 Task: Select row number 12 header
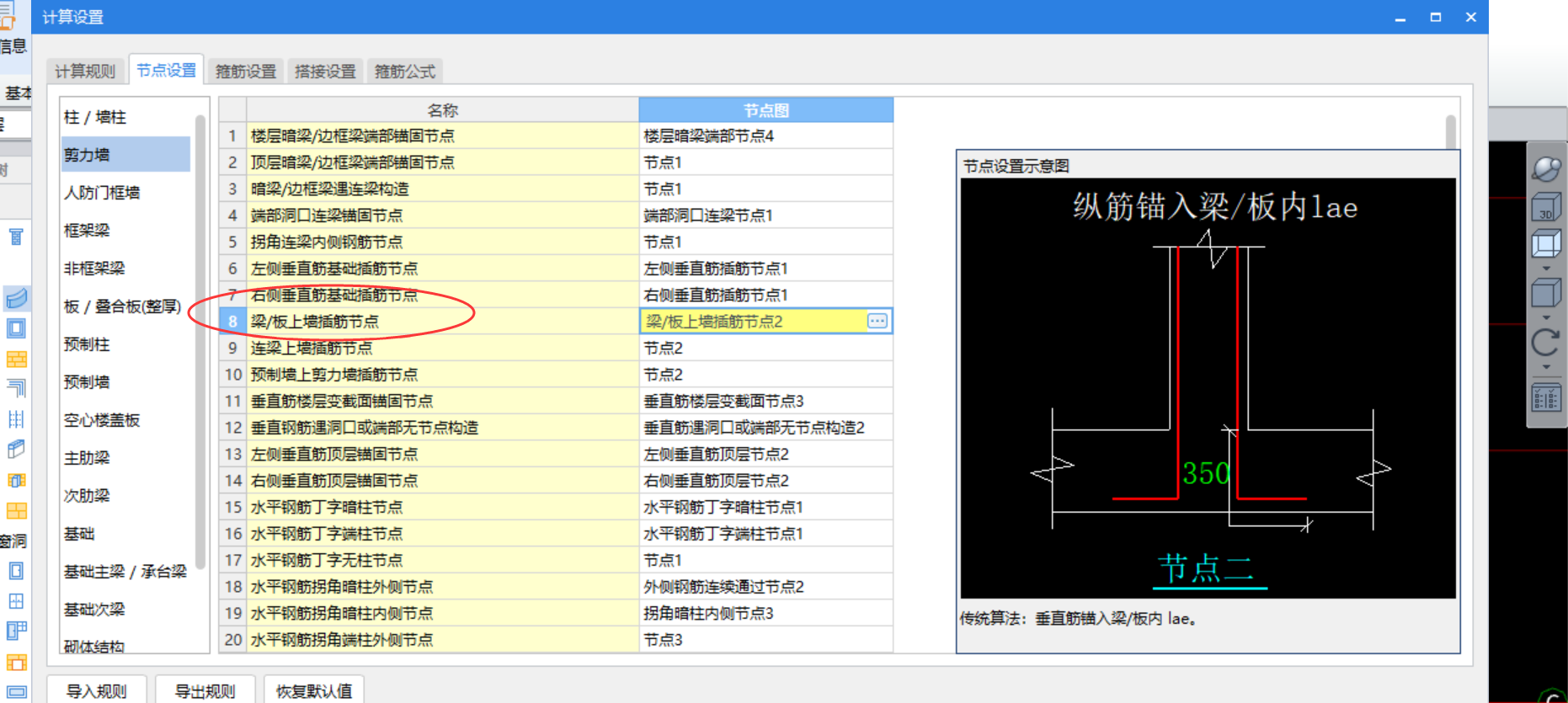tap(233, 428)
